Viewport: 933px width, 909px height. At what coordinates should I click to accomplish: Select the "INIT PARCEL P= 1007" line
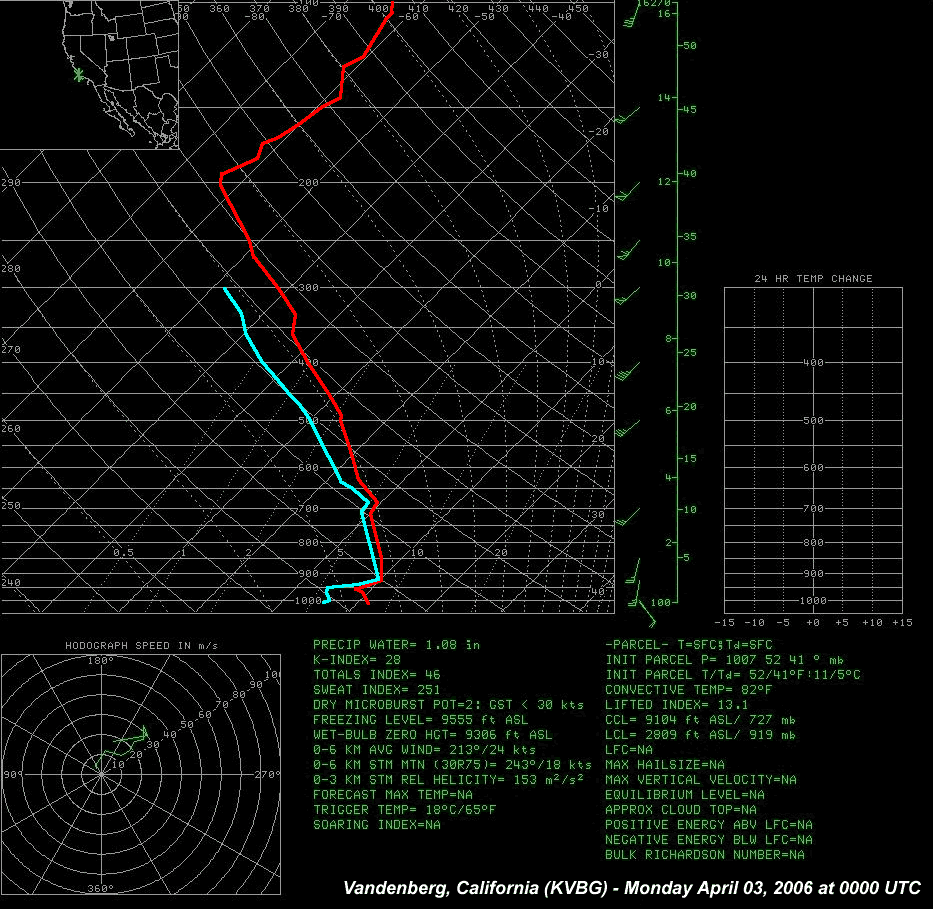[x=724, y=660]
